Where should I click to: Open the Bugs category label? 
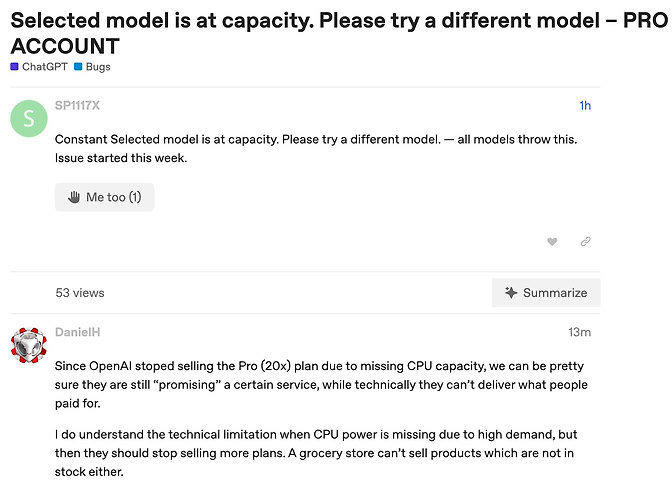98,67
